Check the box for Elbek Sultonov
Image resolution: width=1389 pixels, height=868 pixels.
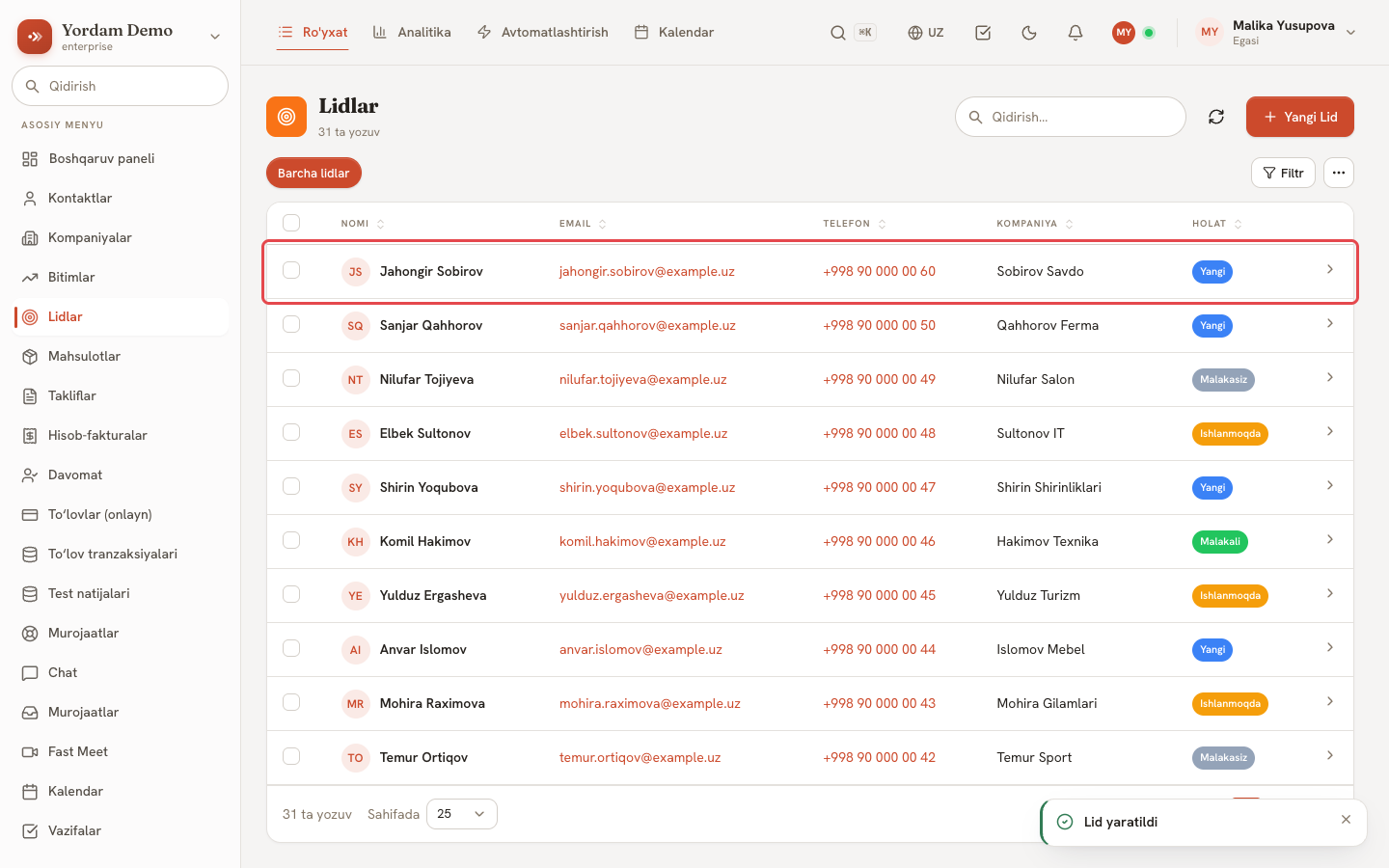pyautogui.click(x=291, y=432)
